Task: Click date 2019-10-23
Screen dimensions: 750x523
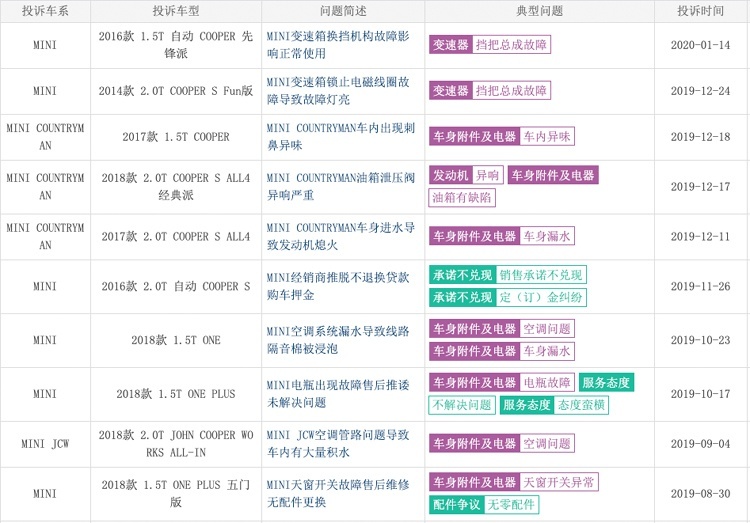Action: [700, 340]
